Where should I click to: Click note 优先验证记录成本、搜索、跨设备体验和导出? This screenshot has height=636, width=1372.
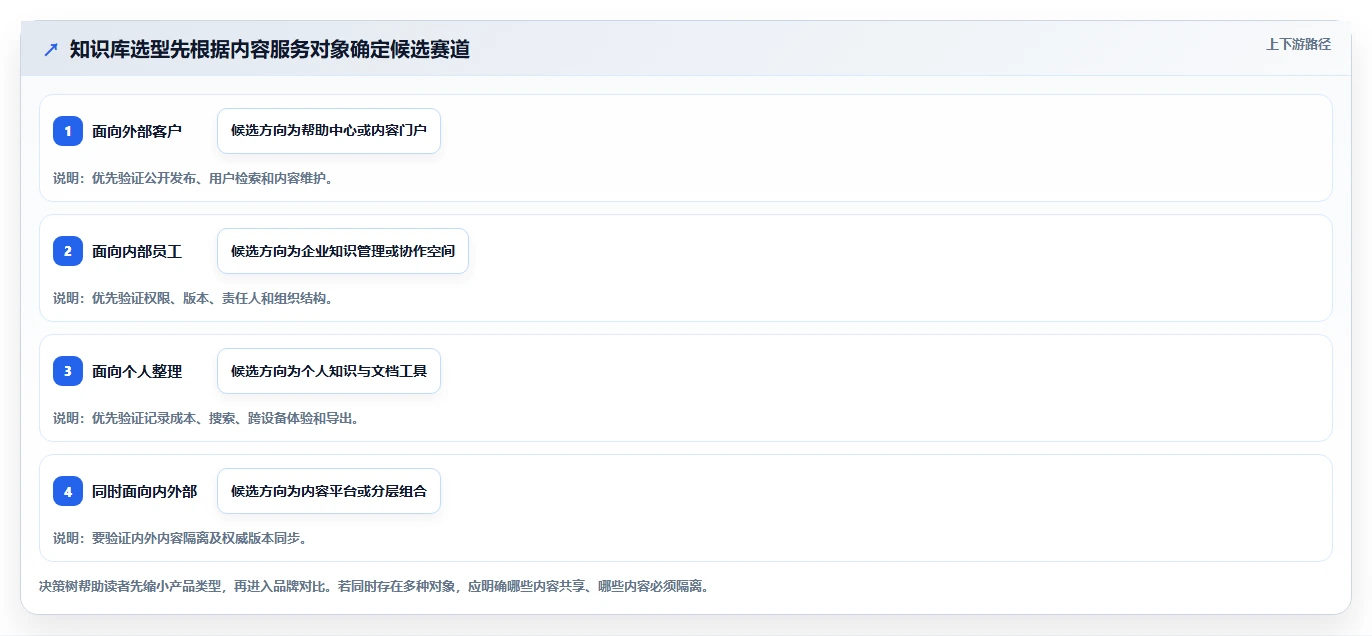click(x=207, y=418)
